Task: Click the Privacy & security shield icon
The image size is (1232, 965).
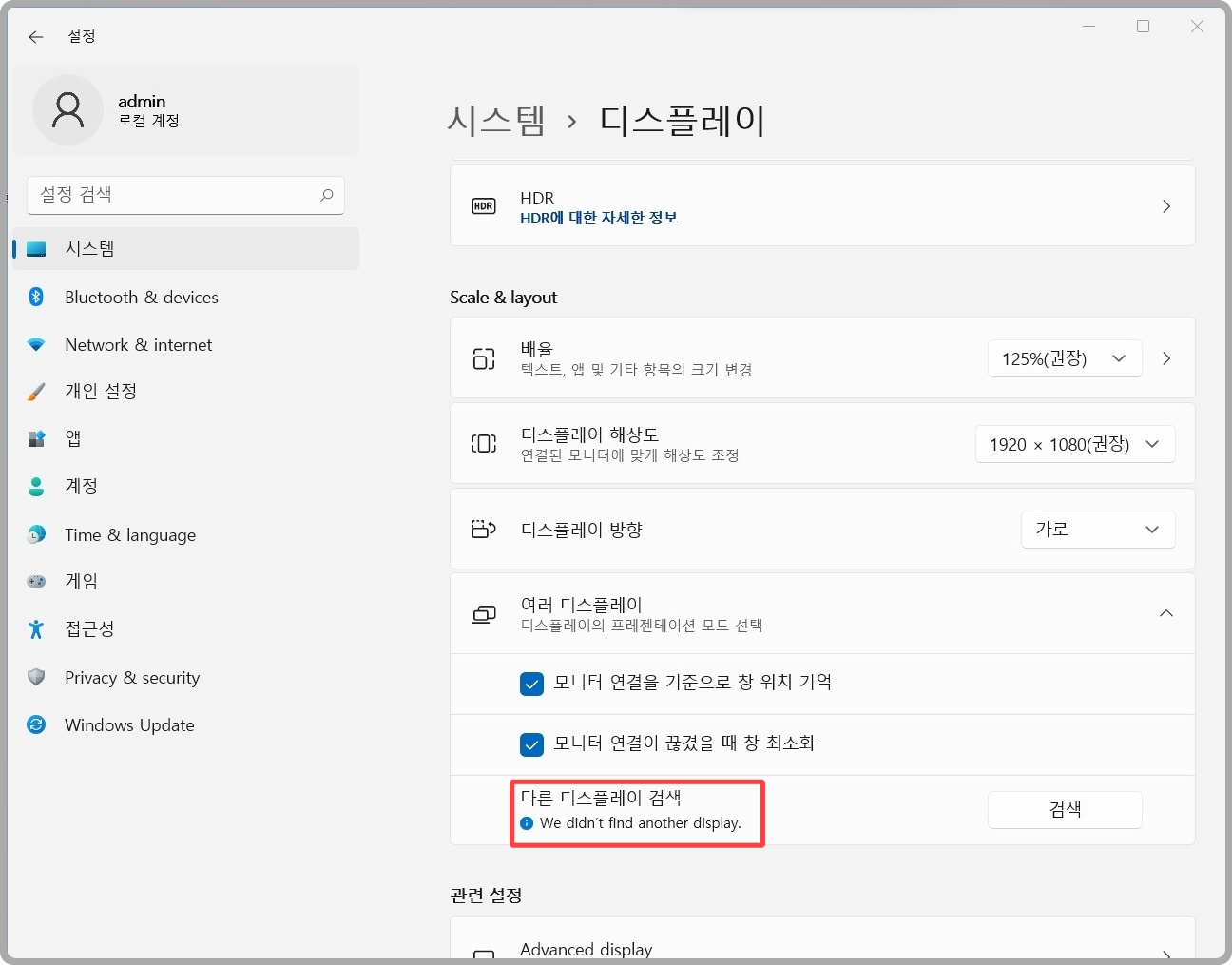Action: point(35,677)
